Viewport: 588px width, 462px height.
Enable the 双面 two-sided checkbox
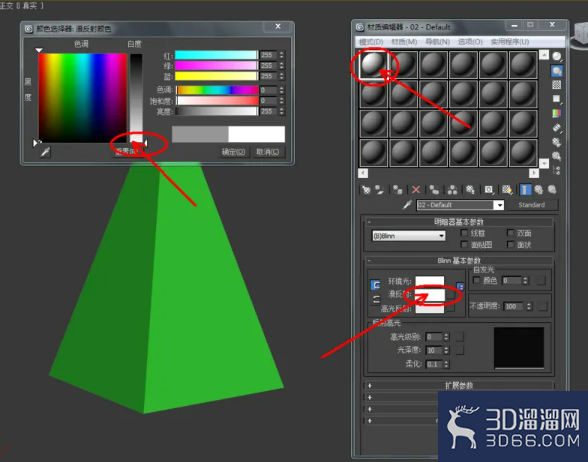pyautogui.click(x=510, y=233)
